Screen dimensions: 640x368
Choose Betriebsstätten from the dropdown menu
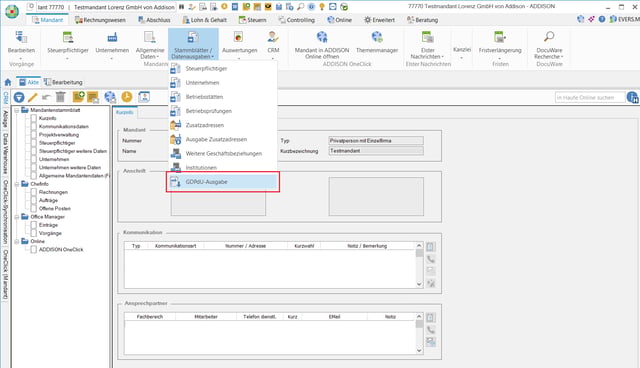click(223, 97)
